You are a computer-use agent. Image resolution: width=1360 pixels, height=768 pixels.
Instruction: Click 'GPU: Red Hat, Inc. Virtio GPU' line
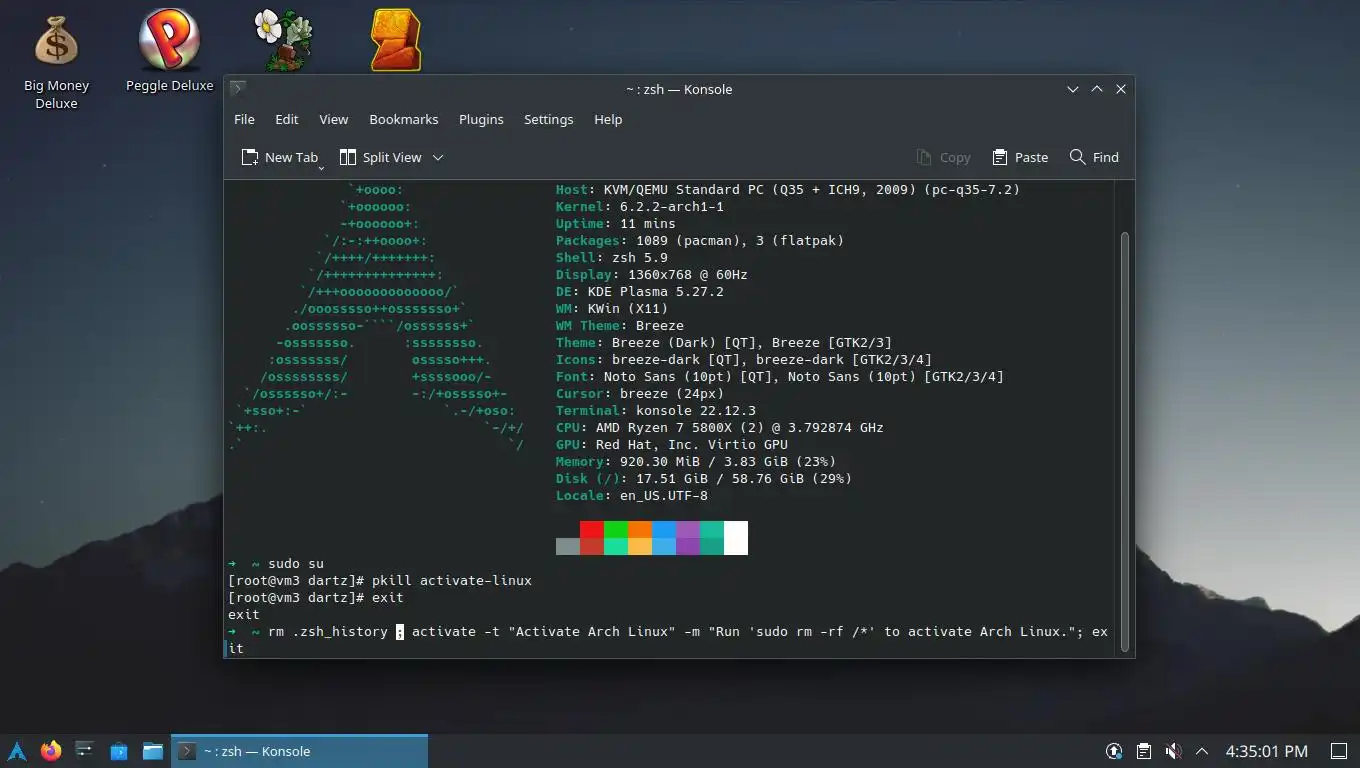coord(672,444)
